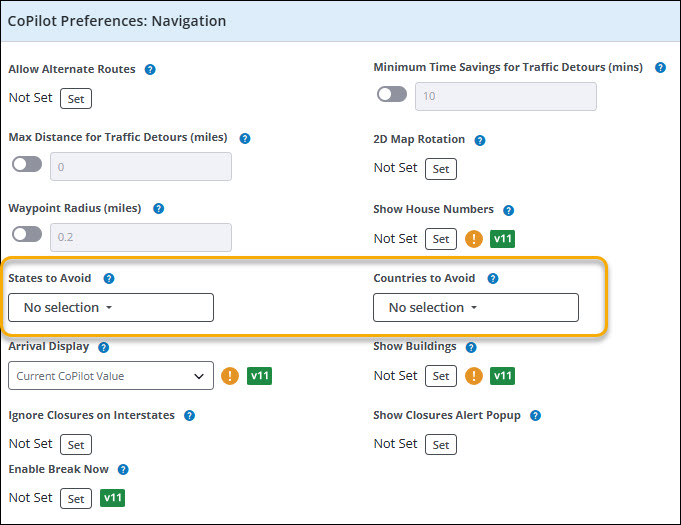
Task: Toggle Max Distance for Traffic Detours switch
Action: coord(27,165)
